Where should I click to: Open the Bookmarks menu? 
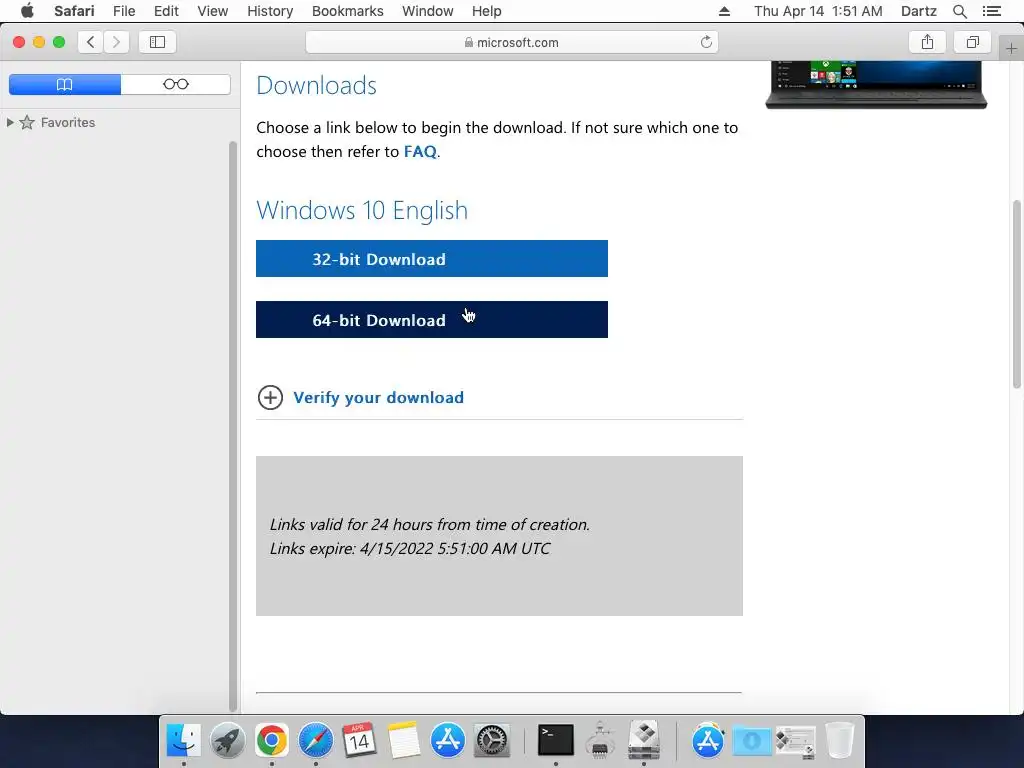[348, 11]
